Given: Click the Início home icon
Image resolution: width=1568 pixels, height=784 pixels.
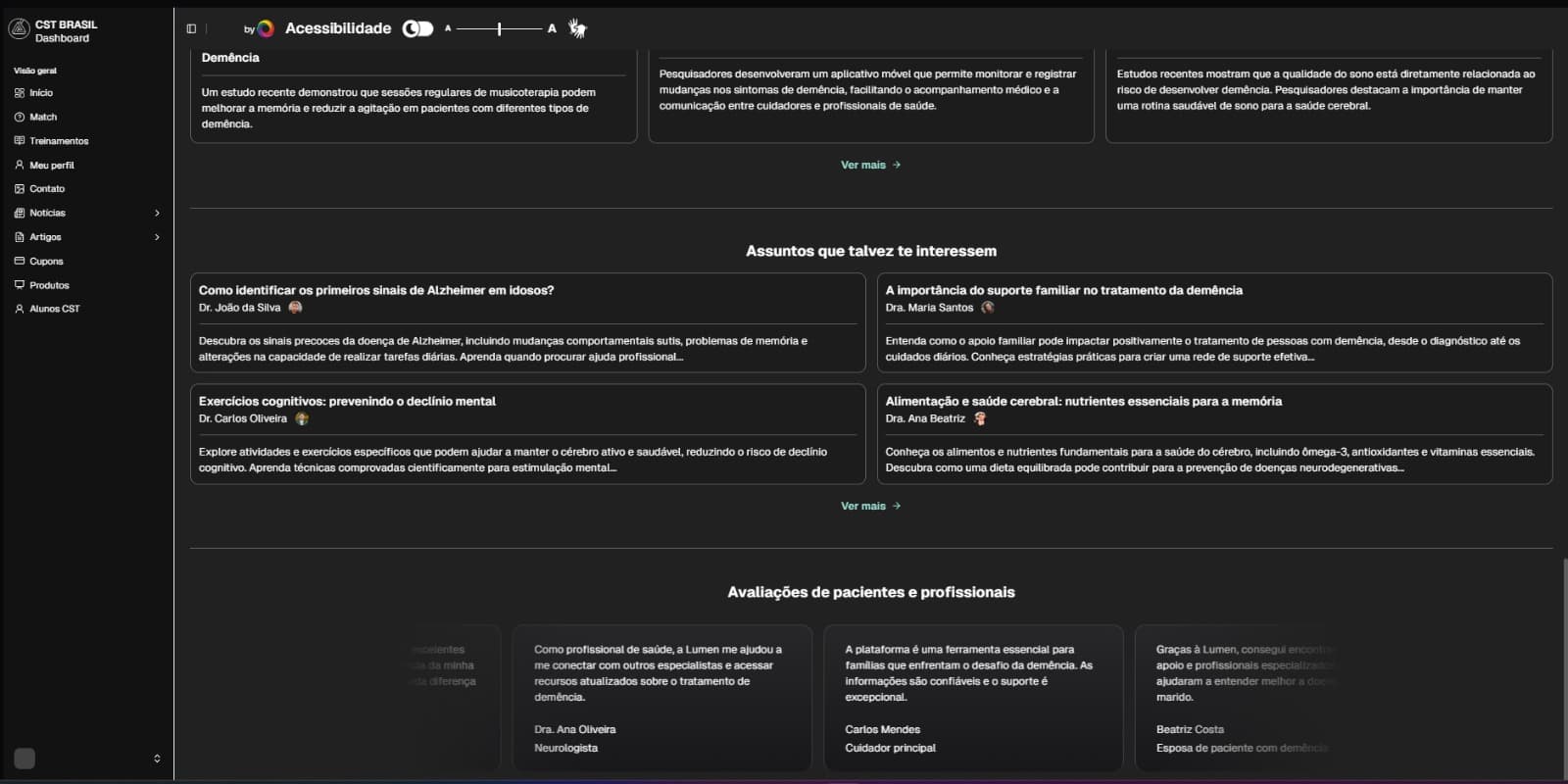Looking at the screenshot, I should [x=20, y=93].
